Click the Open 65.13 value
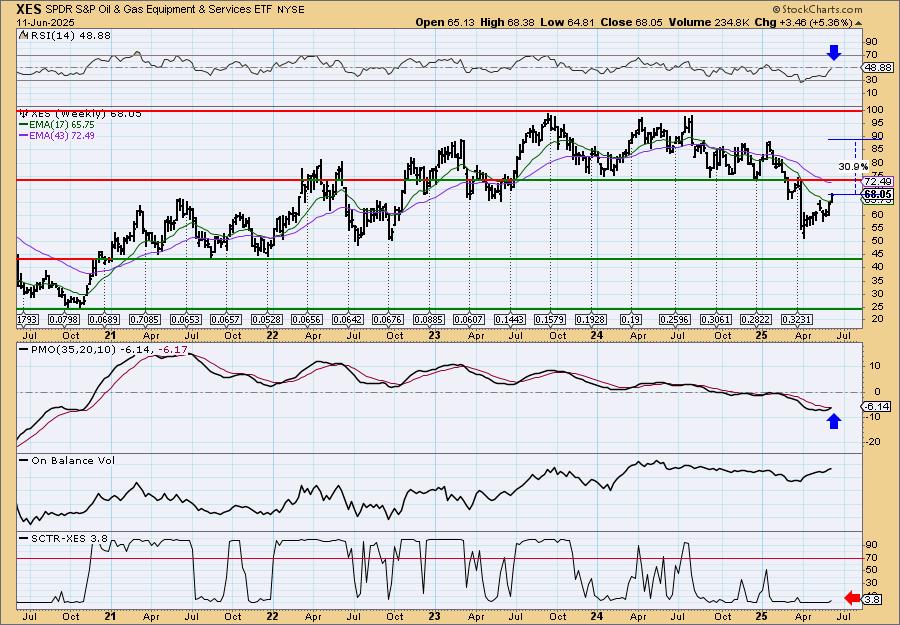Image resolution: width=900 pixels, height=625 pixels. click(443, 22)
